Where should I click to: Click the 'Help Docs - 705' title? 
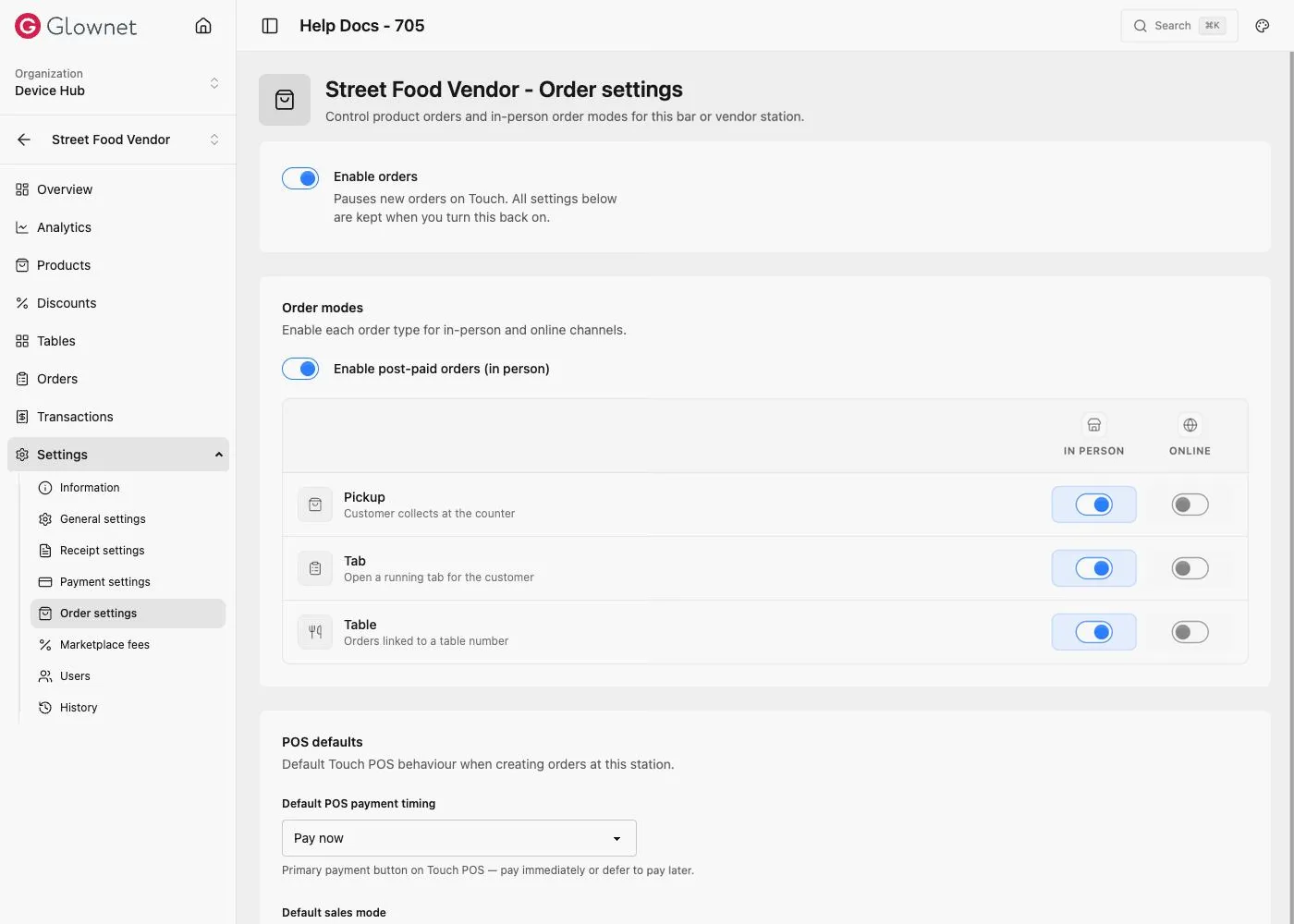point(362,26)
